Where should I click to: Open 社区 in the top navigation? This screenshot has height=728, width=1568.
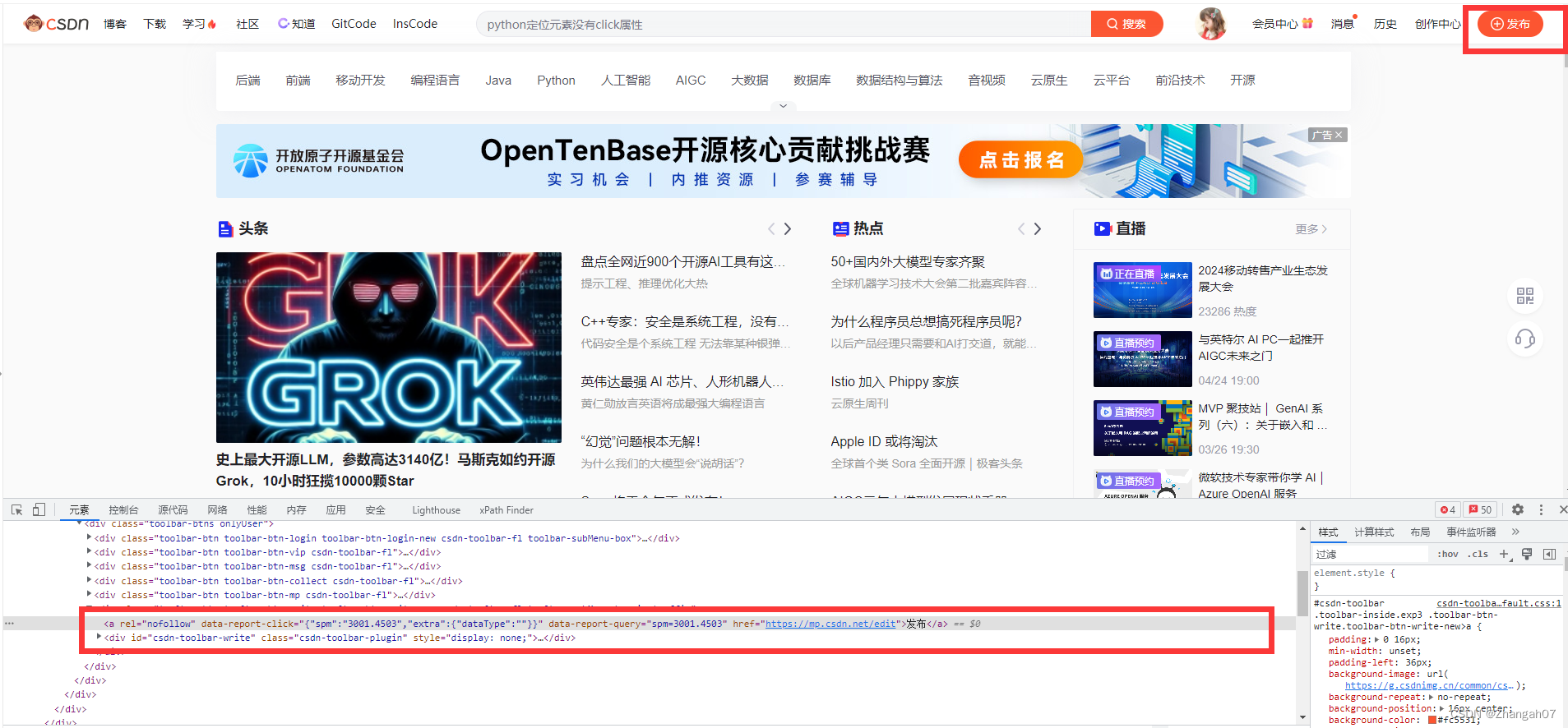247,24
